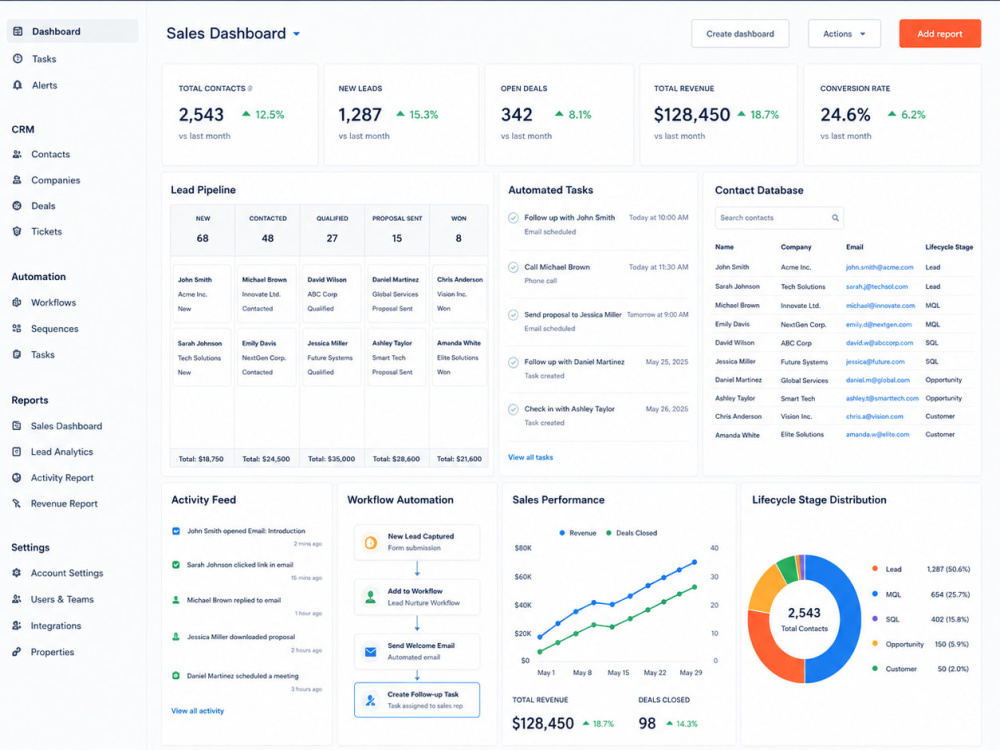This screenshot has height=750, width=1000.
Task: Open the Actions dropdown
Action: (x=844, y=34)
